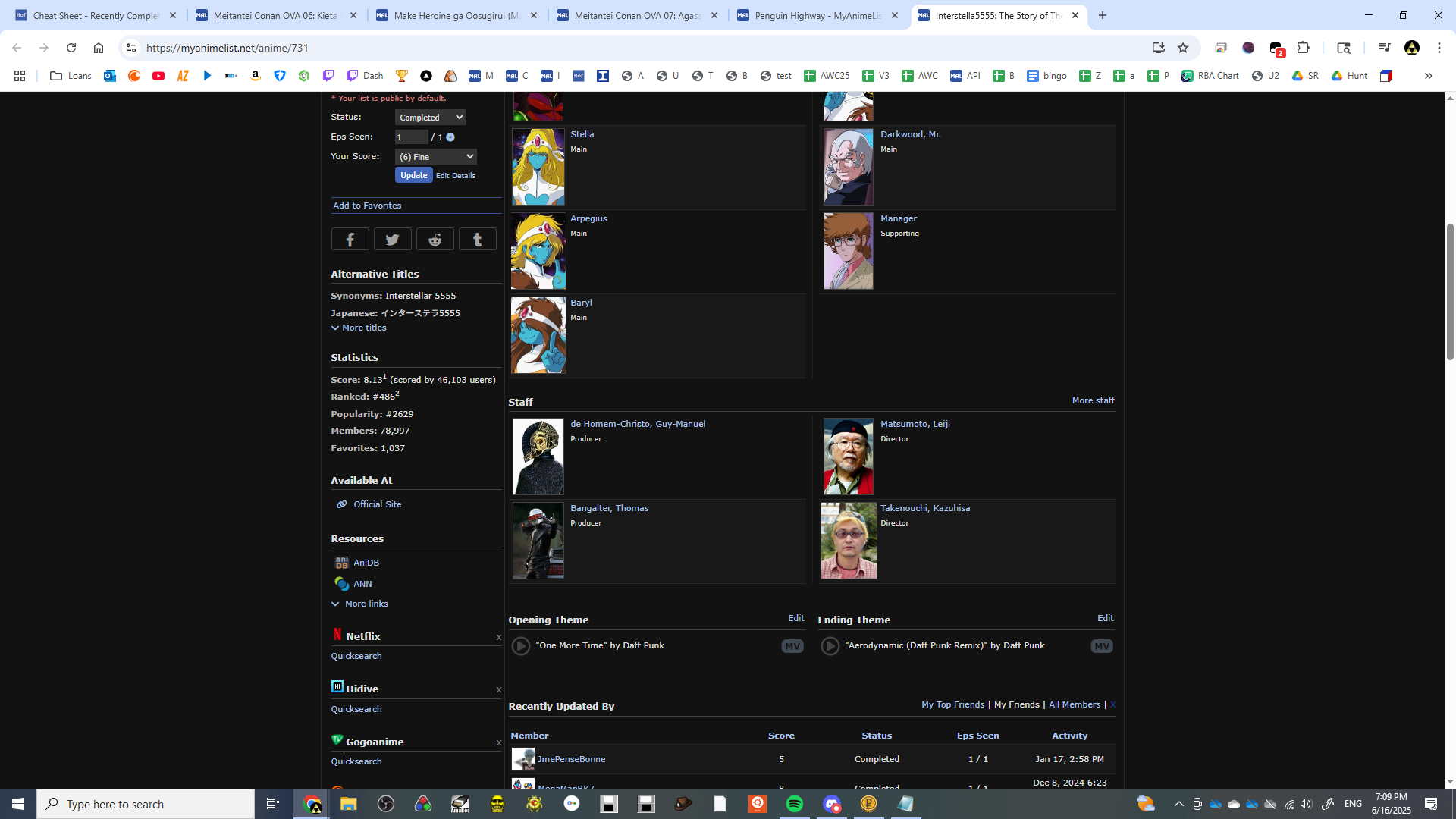The image size is (1456, 819).
Task: Open Your Score dropdown showing (6) Fine
Action: coord(435,157)
